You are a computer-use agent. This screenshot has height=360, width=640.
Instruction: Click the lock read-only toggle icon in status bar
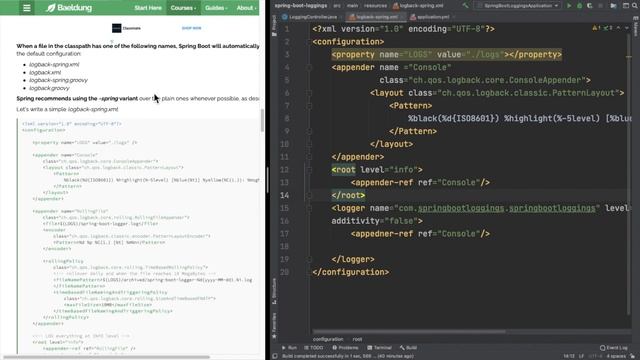tap(633, 356)
